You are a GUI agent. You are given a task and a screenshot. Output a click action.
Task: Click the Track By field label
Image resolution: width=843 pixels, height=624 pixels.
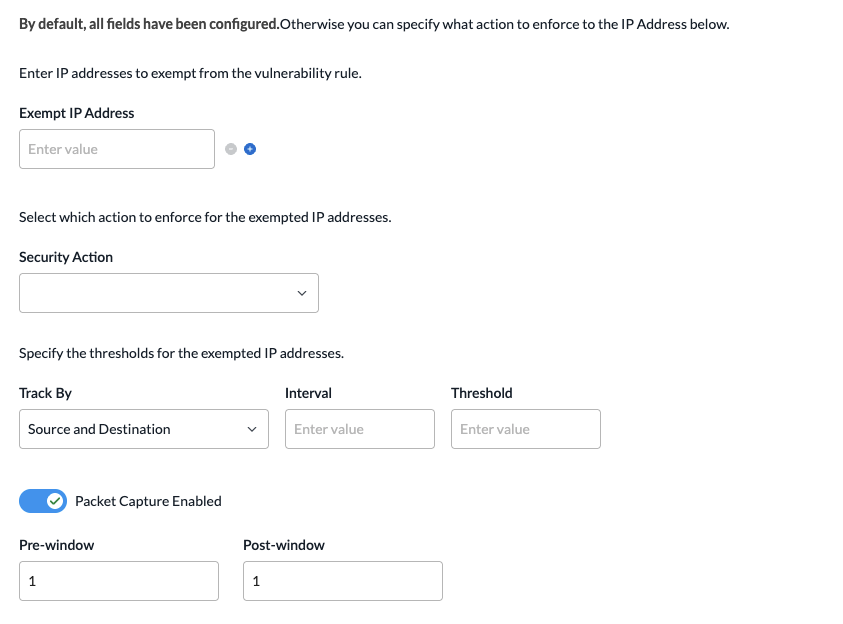[46, 393]
